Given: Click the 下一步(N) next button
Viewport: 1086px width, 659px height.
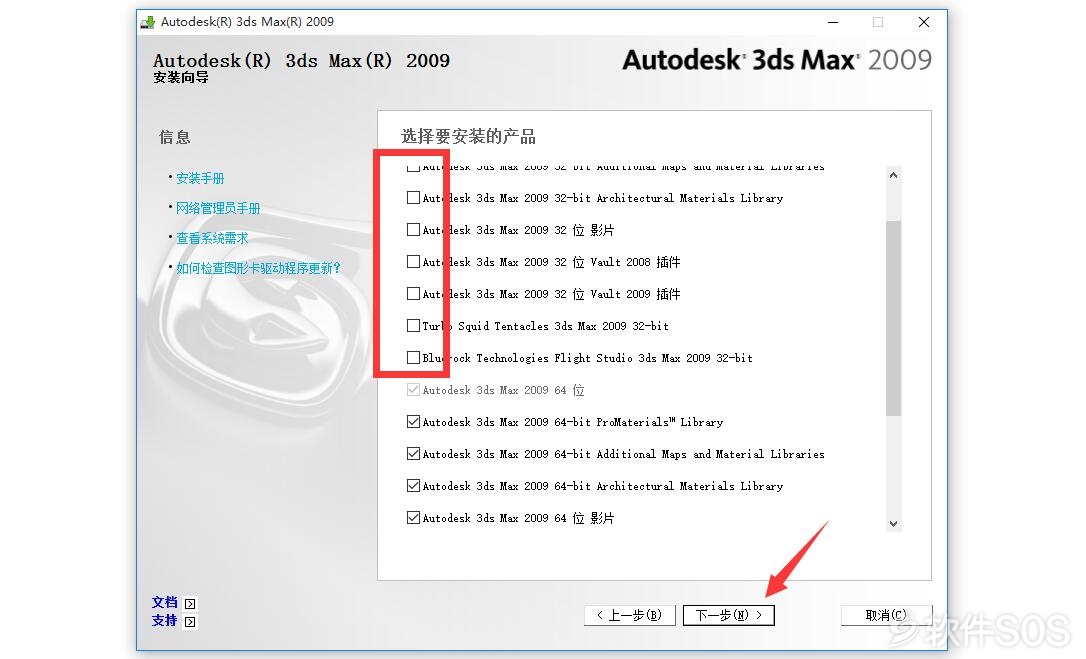Looking at the screenshot, I should point(729,615).
